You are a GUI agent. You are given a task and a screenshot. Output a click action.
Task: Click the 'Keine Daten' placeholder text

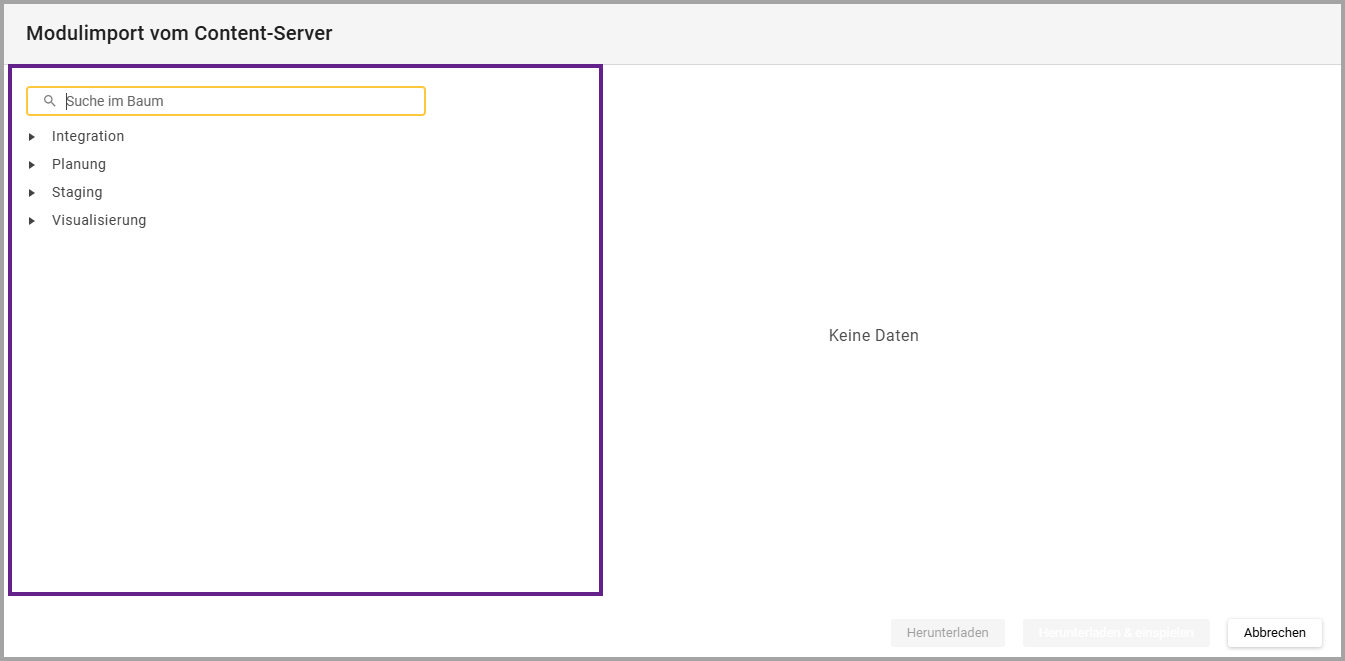873,336
